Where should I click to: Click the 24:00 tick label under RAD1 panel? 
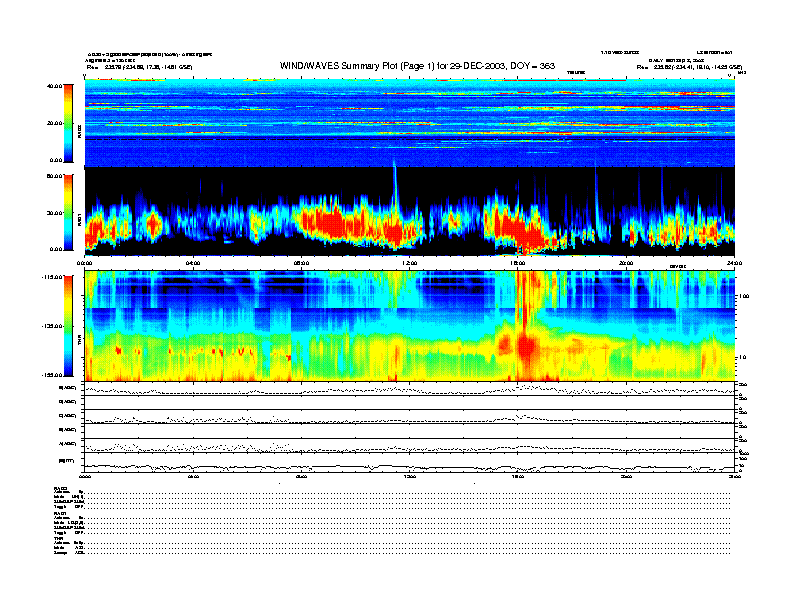pyautogui.click(x=734, y=263)
